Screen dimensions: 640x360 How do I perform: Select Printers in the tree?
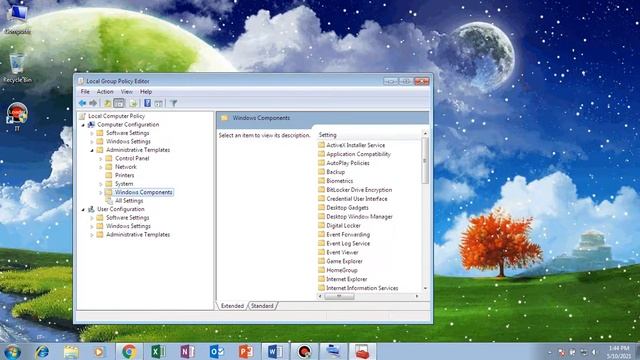[124, 176]
